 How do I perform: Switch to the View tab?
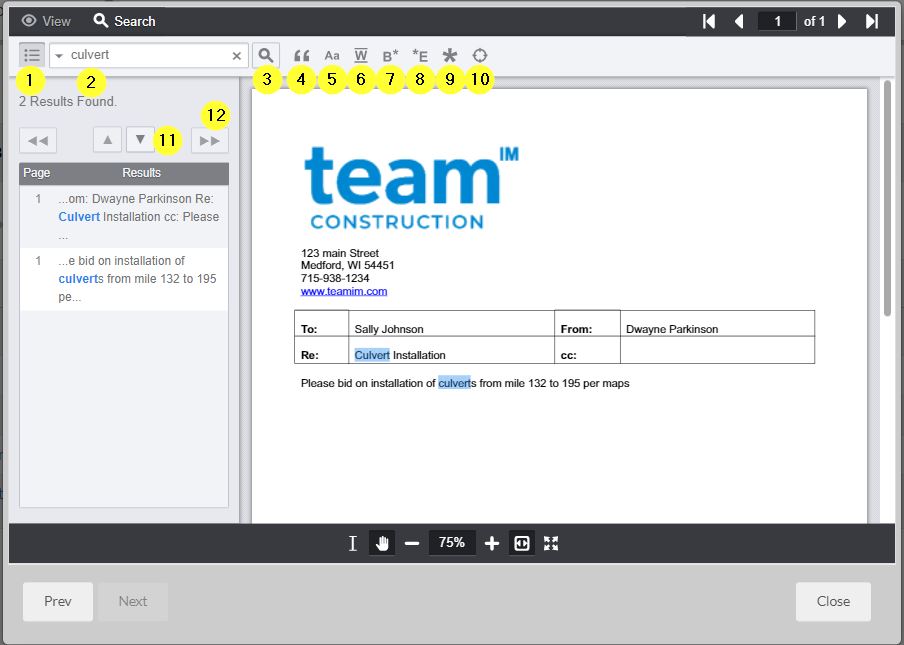(x=46, y=20)
